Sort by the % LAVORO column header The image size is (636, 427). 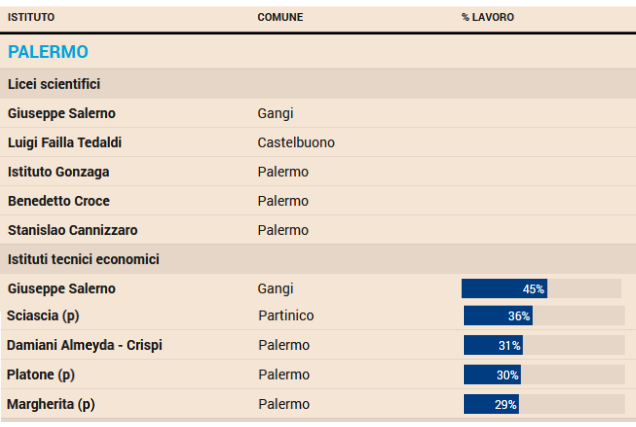pyautogui.click(x=488, y=17)
